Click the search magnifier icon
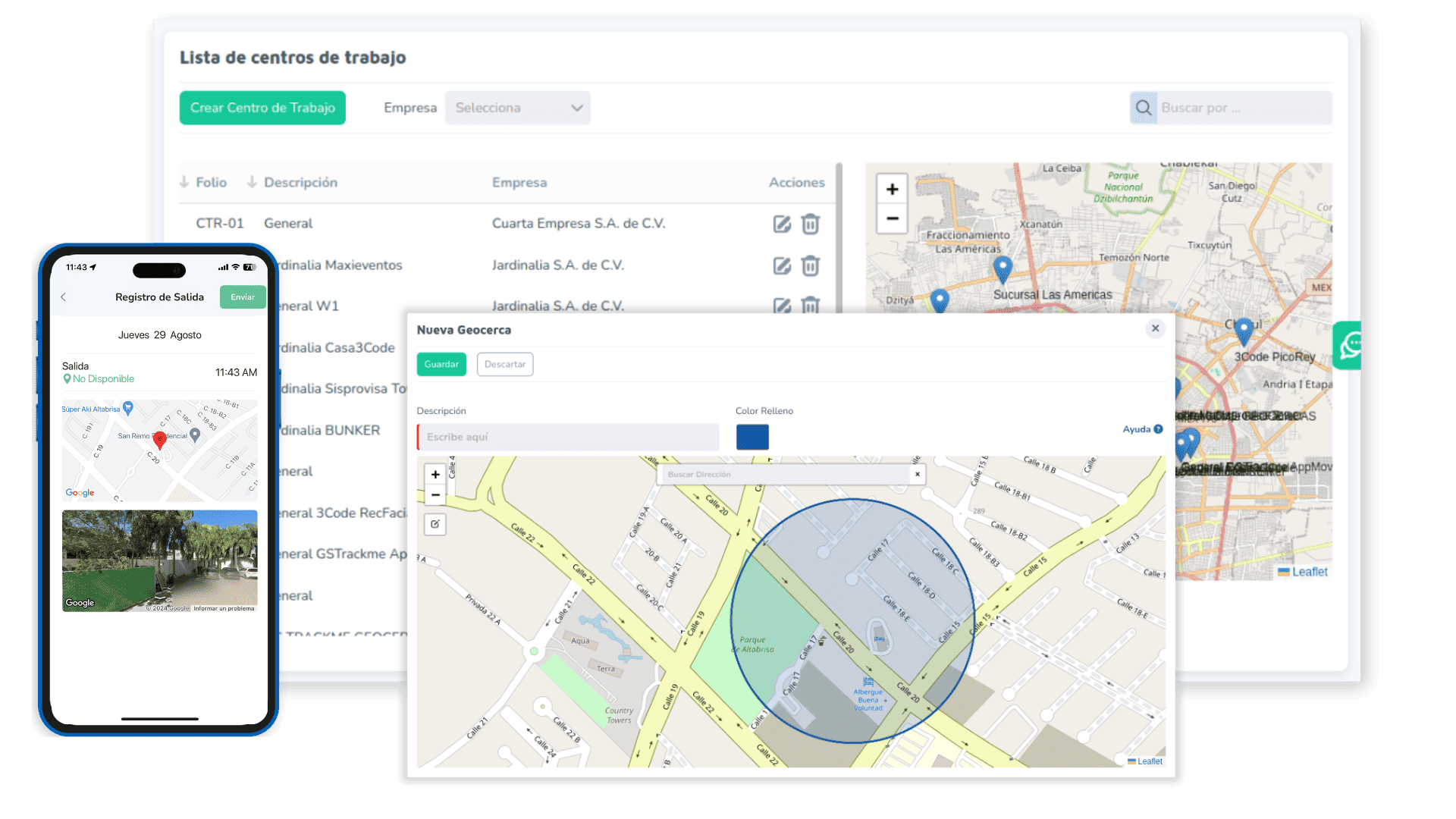The height and width of the screenshot is (819, 1456). [x=1144, y=108]
